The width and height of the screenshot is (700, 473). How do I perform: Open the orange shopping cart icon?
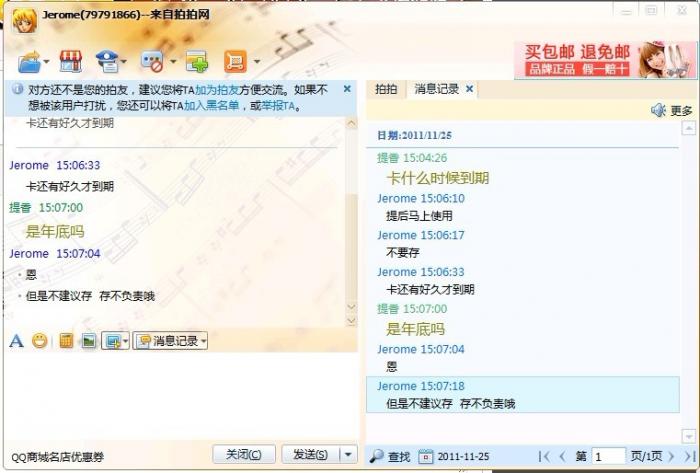(235, 62)
